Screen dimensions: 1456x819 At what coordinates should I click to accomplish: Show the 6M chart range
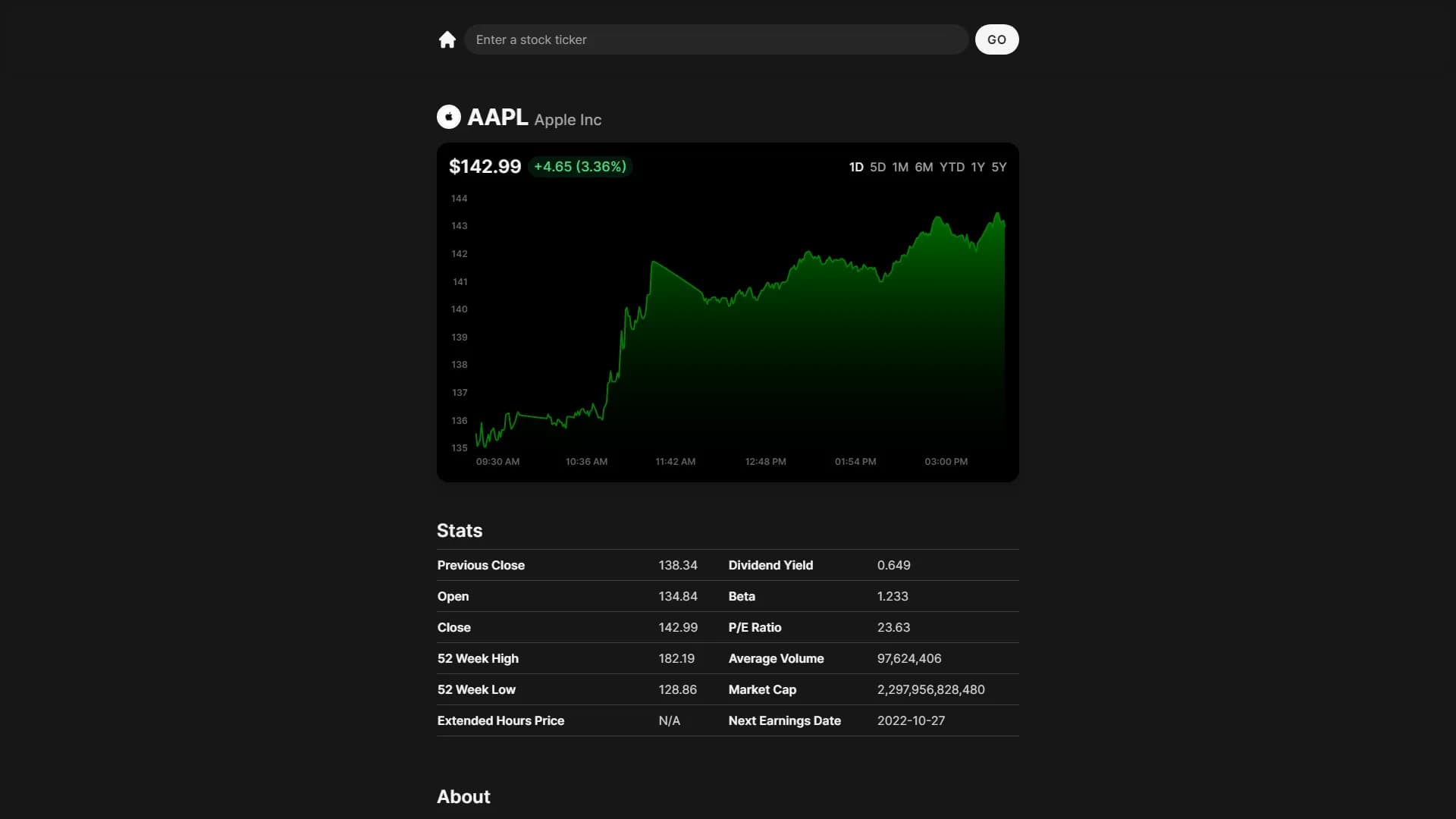(x=924, y=167)
